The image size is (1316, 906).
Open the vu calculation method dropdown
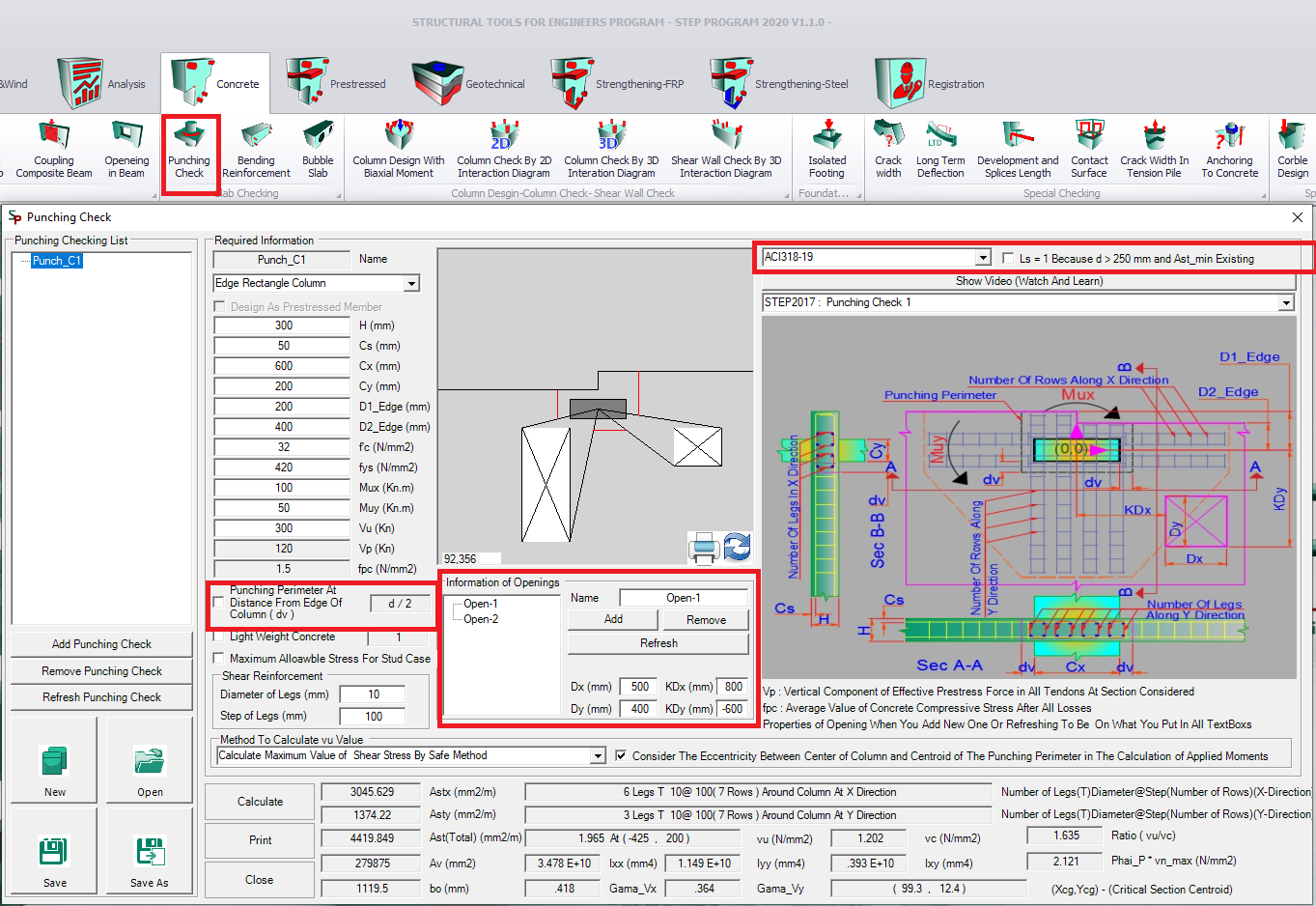598,755
